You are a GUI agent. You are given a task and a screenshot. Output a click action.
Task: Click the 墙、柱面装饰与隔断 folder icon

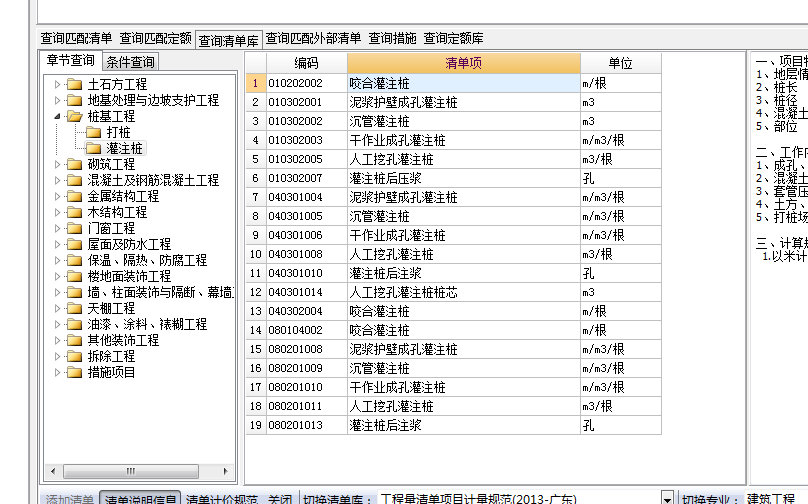(x=74, y=292)
